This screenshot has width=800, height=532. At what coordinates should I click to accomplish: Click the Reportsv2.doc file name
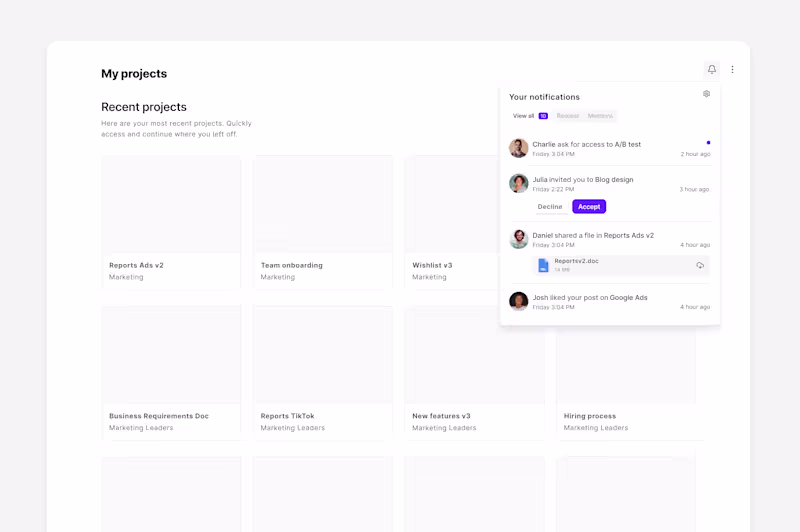(x=577, y=261)
